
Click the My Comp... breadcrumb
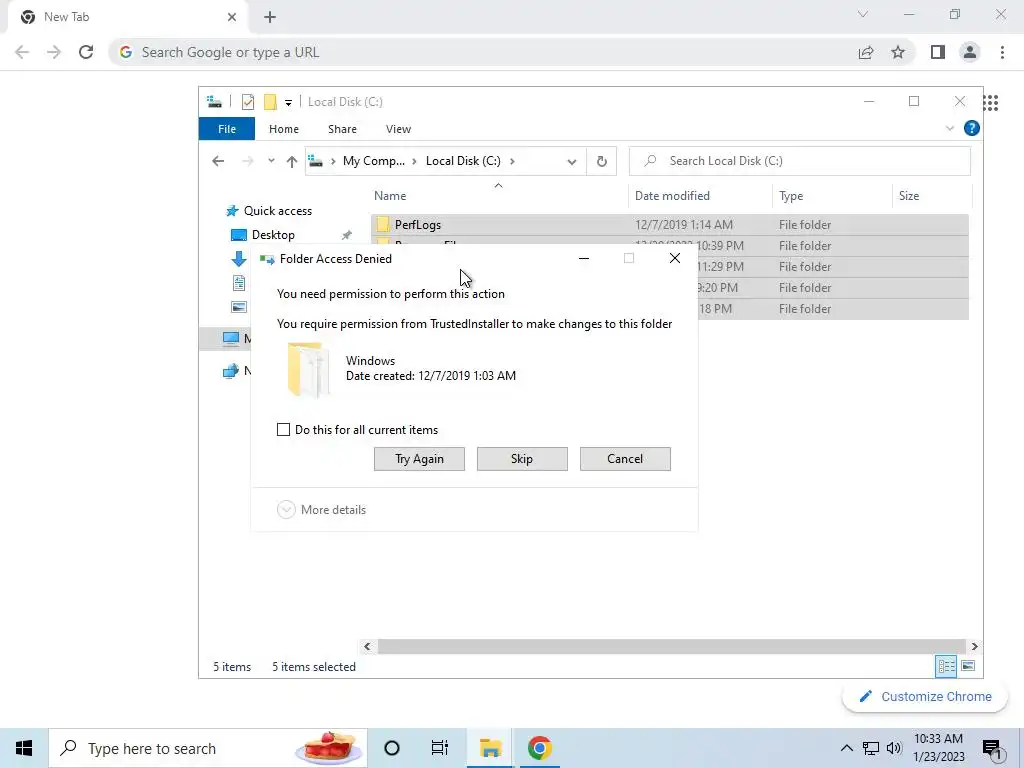coord(374,161)
